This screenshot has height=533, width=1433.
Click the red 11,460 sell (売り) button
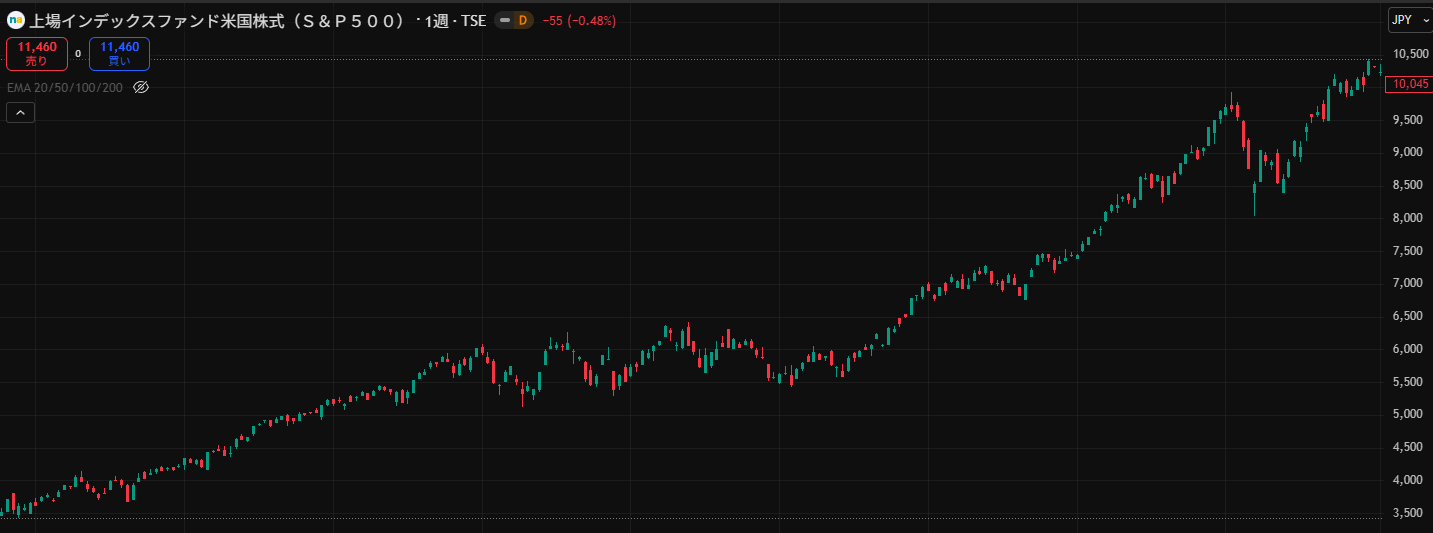click(37, 54)
